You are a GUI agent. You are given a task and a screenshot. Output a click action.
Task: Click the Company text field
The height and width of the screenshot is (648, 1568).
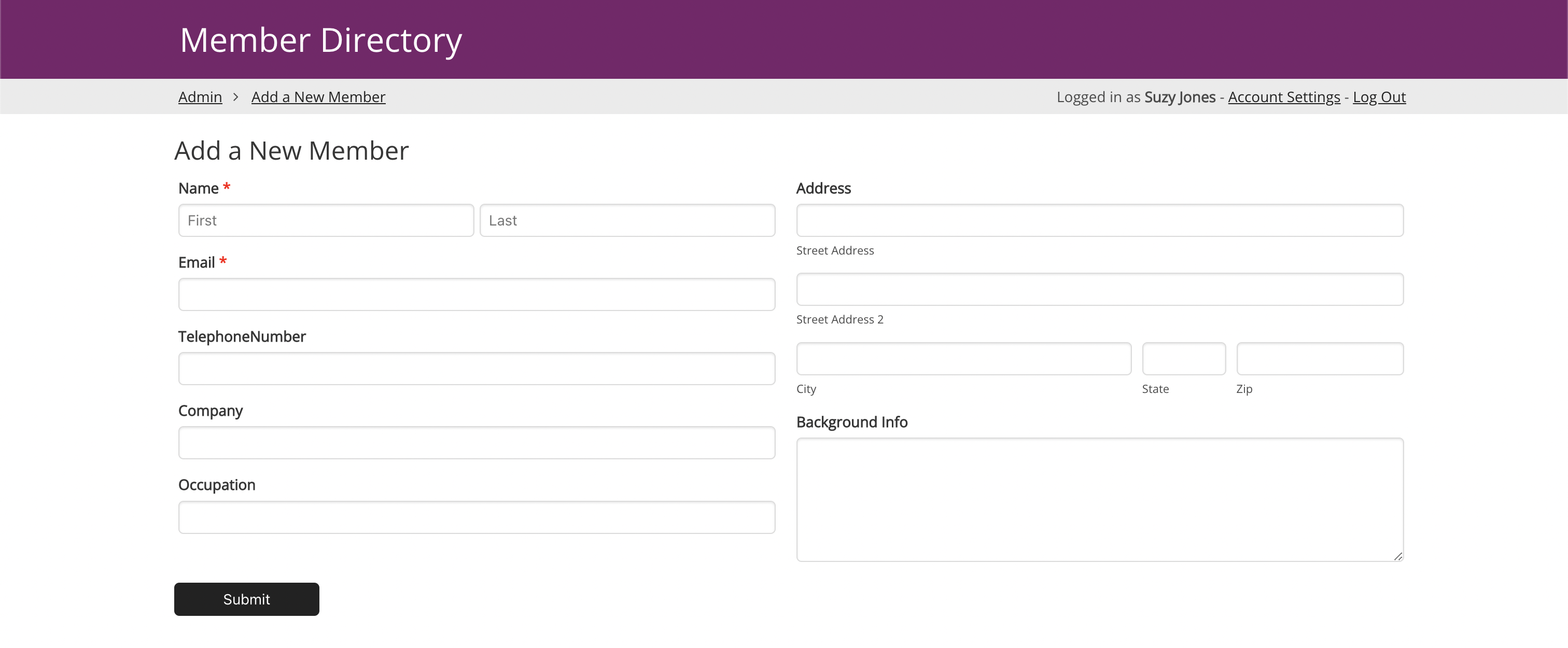click(x=476, y=443)
